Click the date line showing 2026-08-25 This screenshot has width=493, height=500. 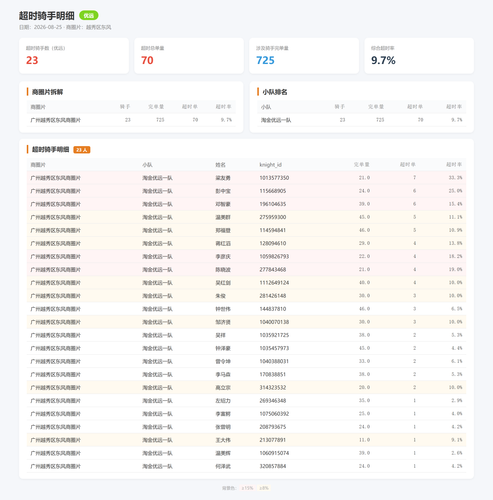coord(65,27)
